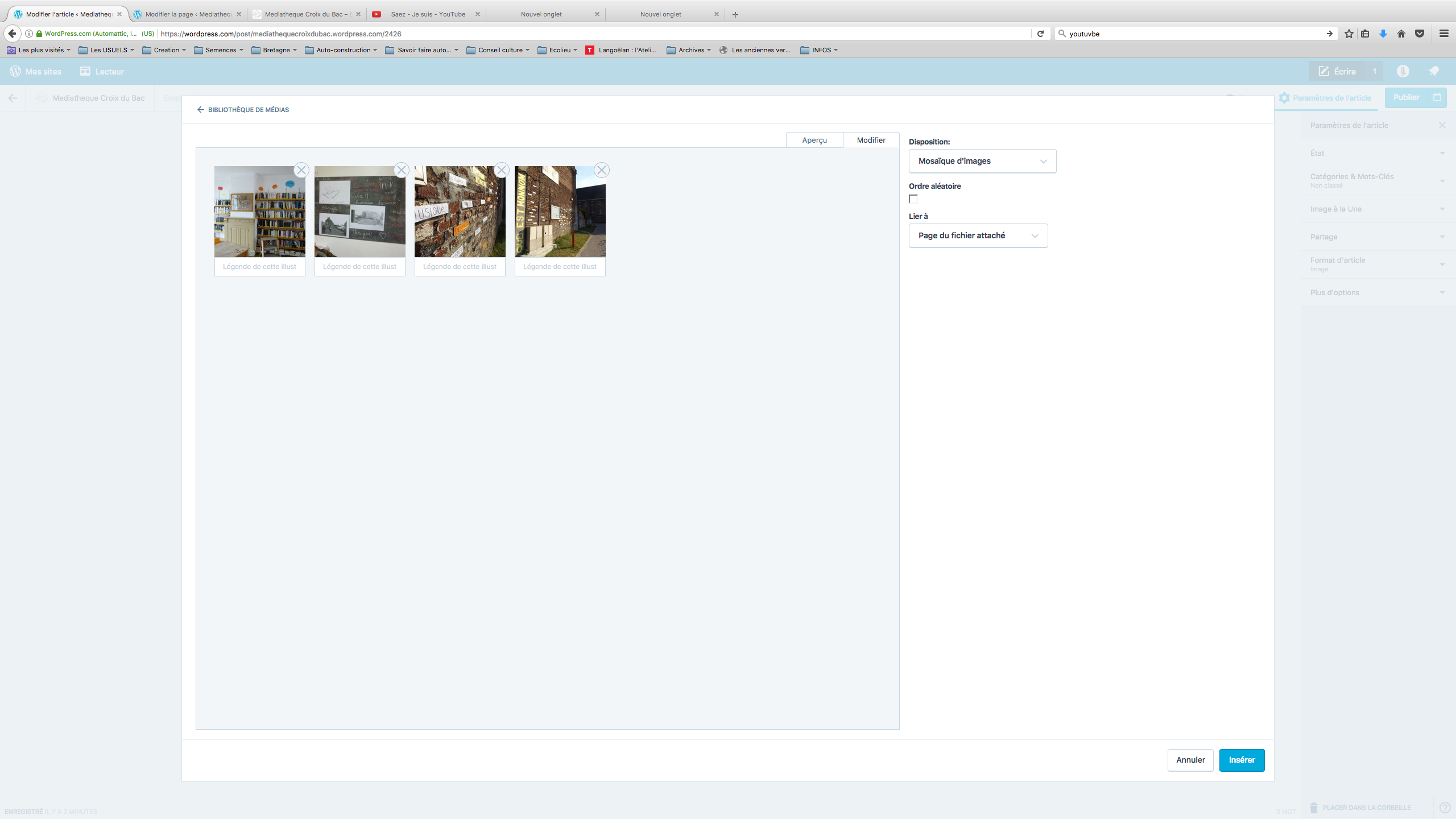1456x819 pixels.
Task: Switch to the Modifier tab
Action: [x=871, y=140]
